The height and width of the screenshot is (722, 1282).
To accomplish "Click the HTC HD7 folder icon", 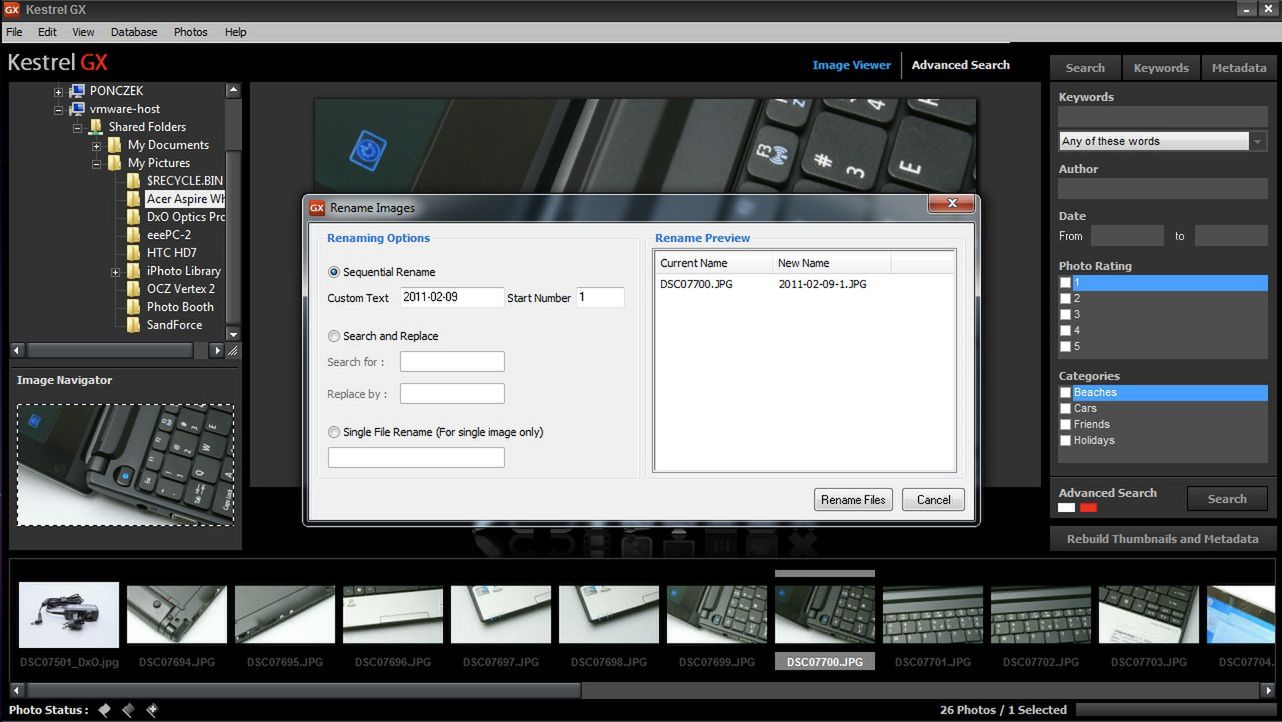I will point(133,253).
